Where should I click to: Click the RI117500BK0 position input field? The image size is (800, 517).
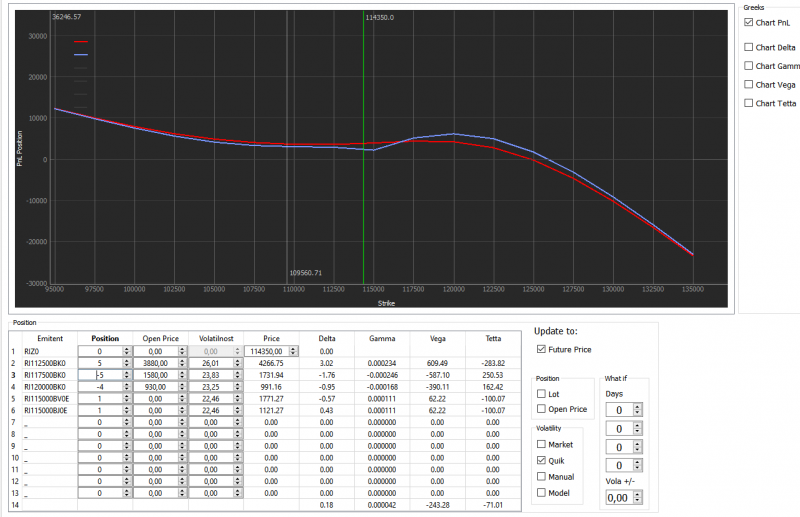pyautogui.click(x=101, y=375)
